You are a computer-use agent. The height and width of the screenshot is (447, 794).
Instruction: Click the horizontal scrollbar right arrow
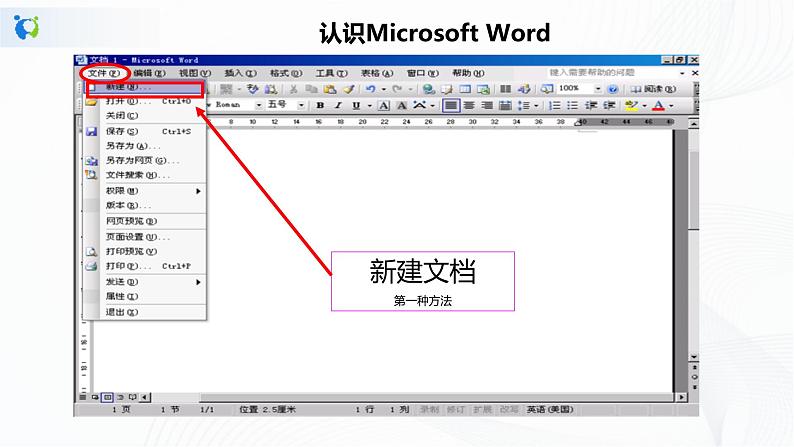[682, 397]
